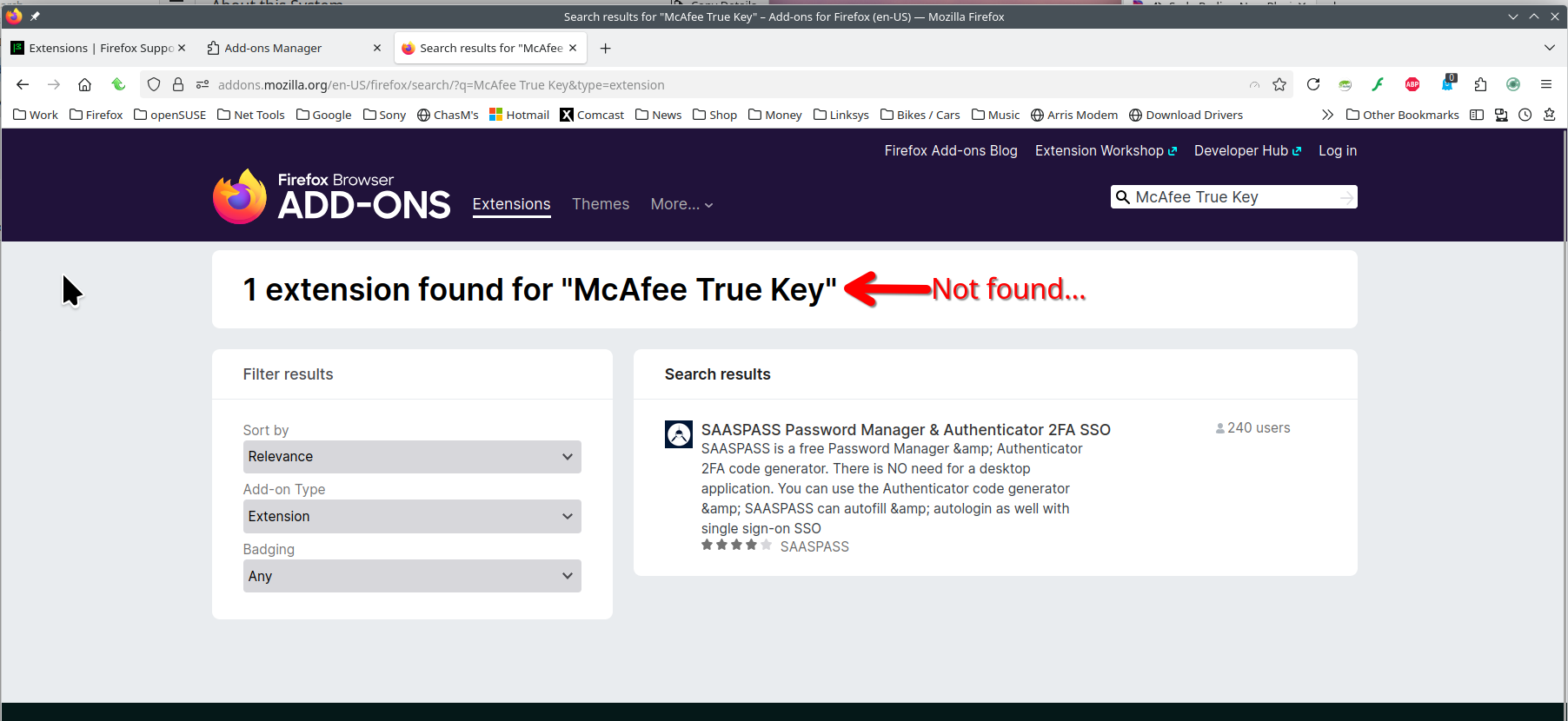Open the Extension Workshop link
This screenshot has height=721, width=1568.
pos(1106,151)
